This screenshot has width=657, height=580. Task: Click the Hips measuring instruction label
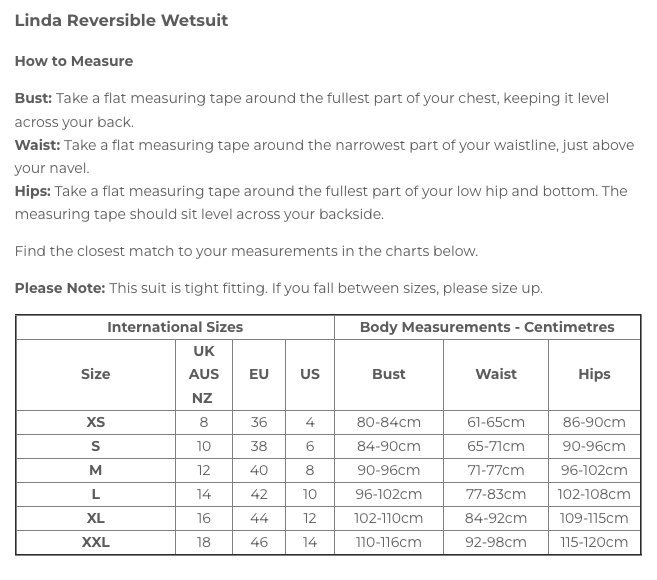tap(33, 191)
